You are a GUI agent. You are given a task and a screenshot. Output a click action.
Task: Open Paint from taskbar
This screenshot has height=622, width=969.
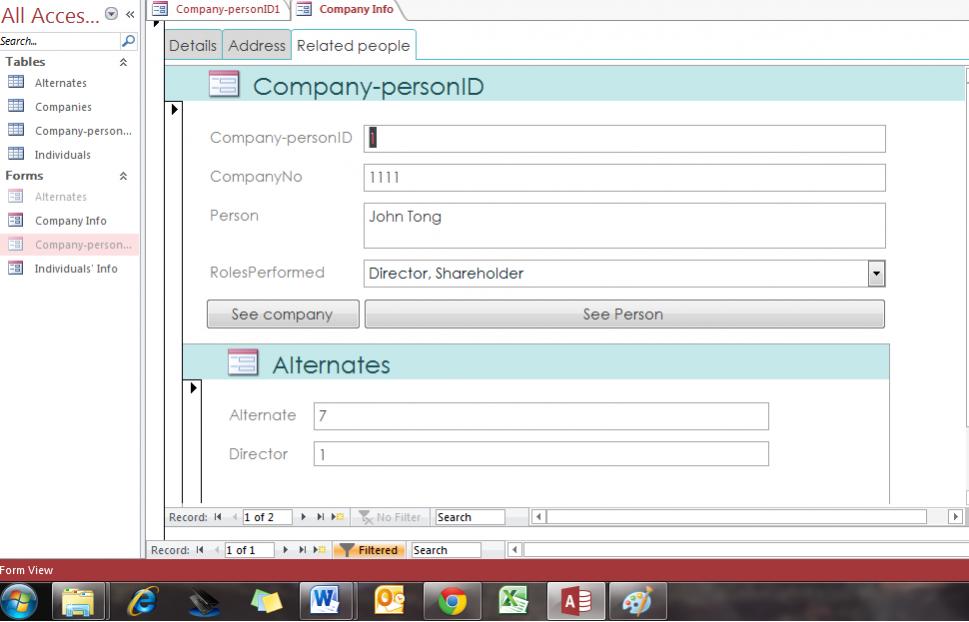(637, 602)
